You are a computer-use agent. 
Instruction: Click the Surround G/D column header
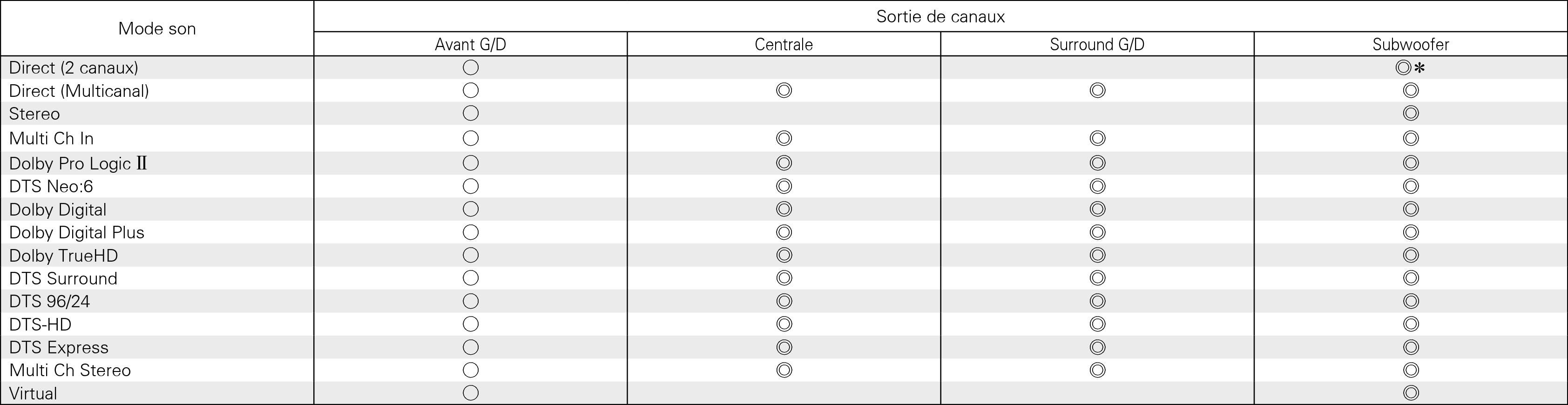(x=1097, y=45)
